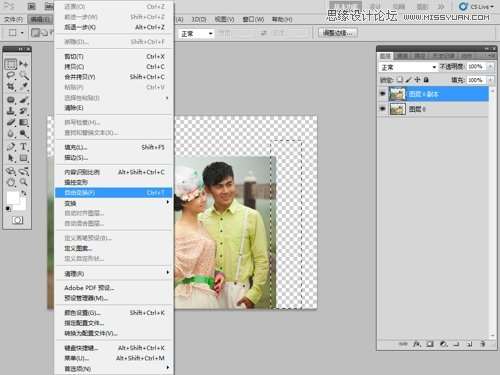This screenshot has height=375, width=500.
Task: Select the Rectangular Marquee tool
Action: tap(11, 64)
